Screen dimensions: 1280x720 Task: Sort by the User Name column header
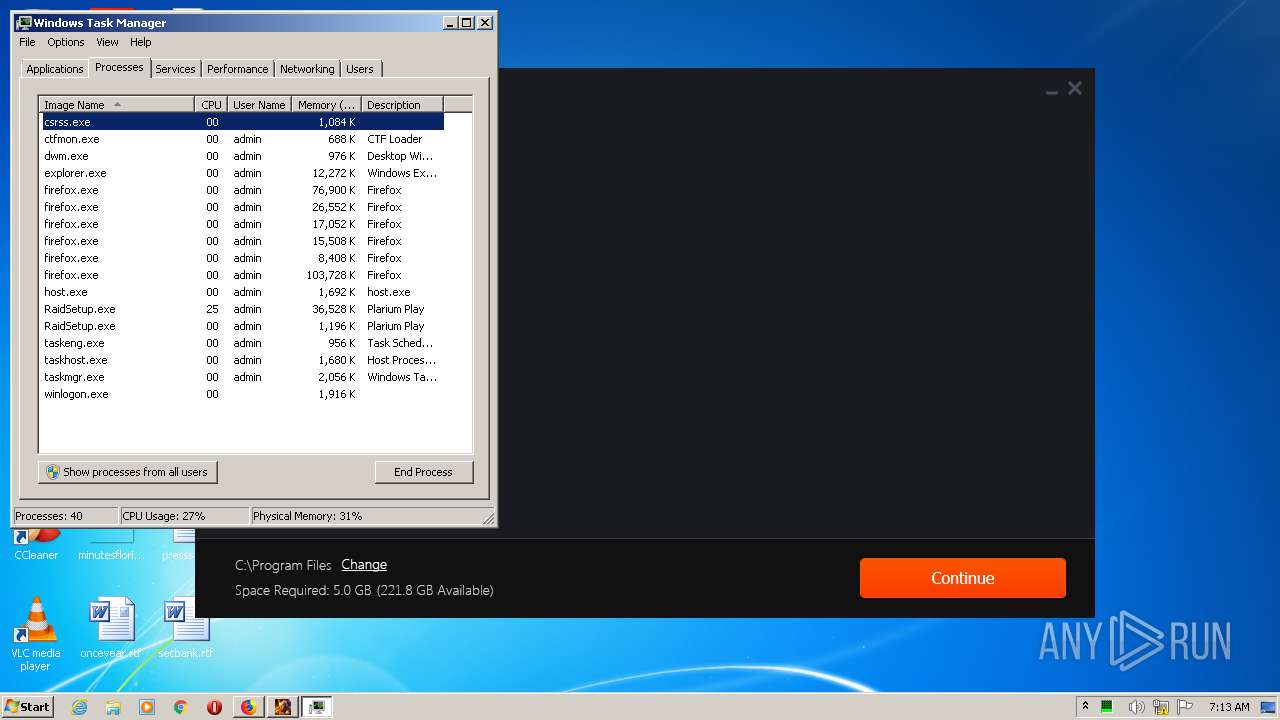(x=259, y=105)
